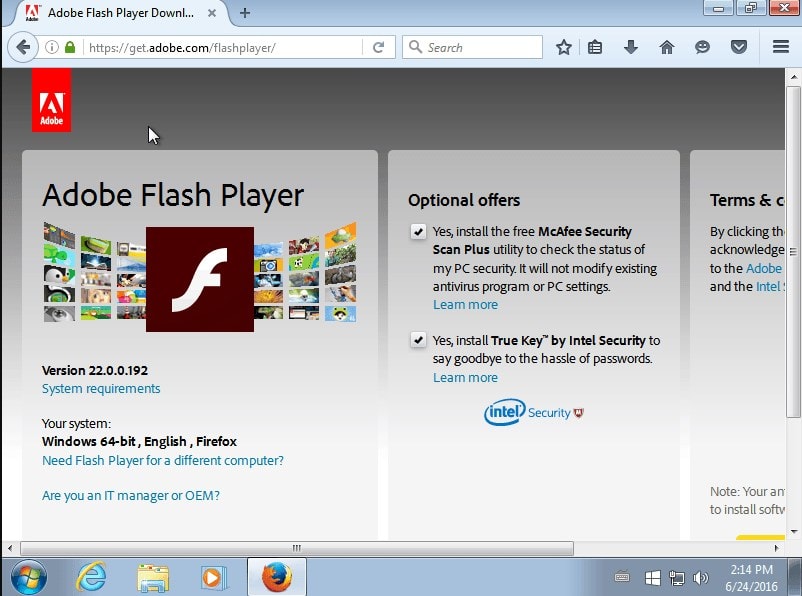
Task: Open the Pocket toolbar icon
Action: pos(739,48)
